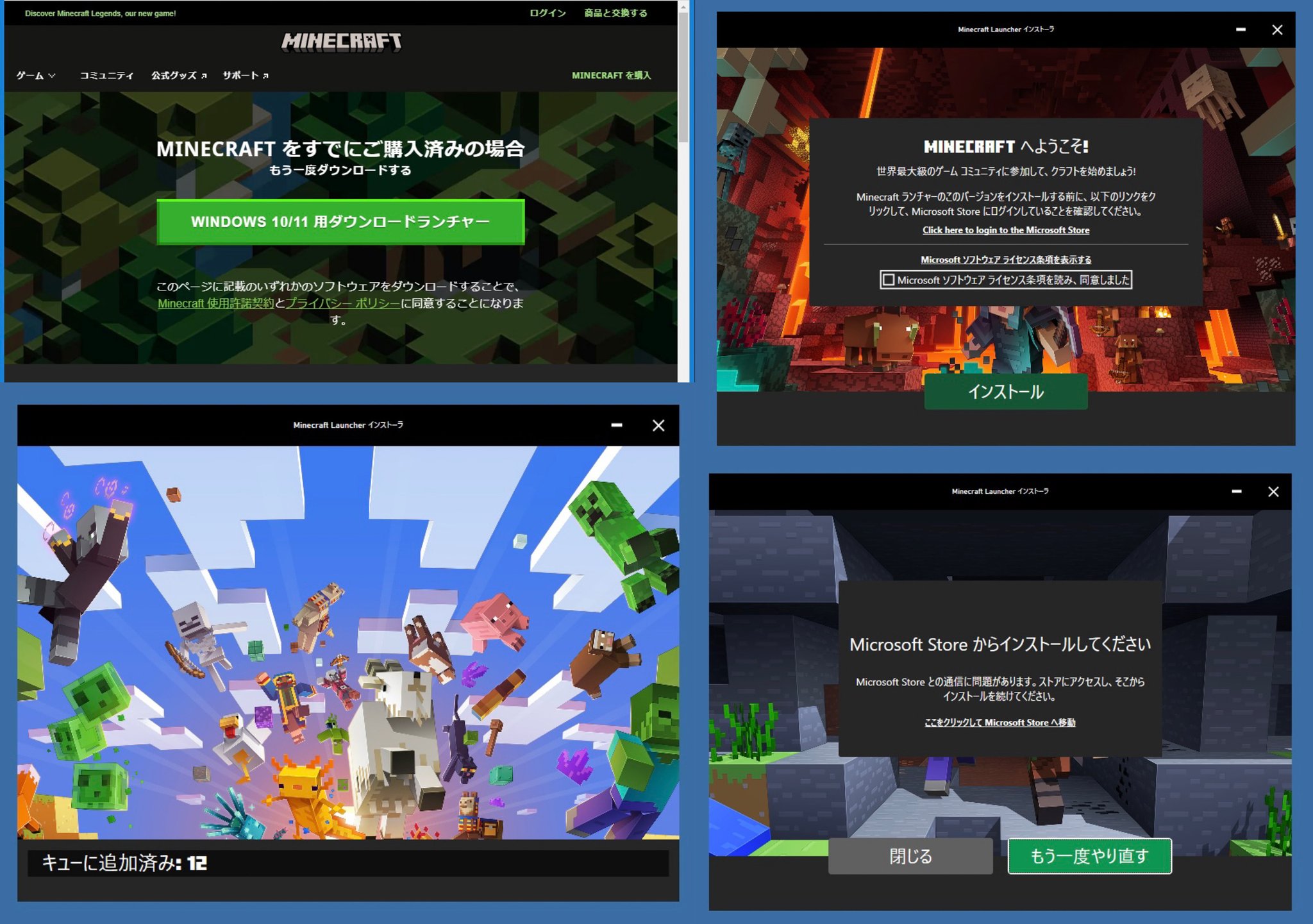The width and height of the screenshot is (1313, 924).
Task: Click the 商品と交換する link
Action: click(x=615, y=13)
